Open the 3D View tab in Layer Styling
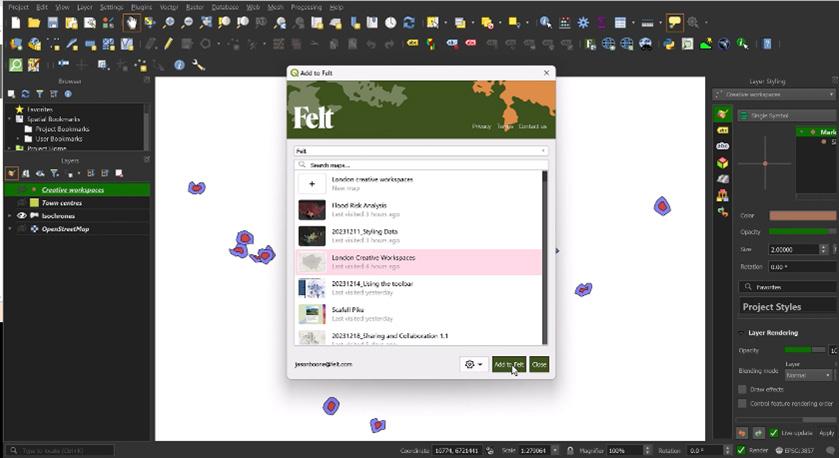The height and width of the screenshot is (458, 839). 722,162
